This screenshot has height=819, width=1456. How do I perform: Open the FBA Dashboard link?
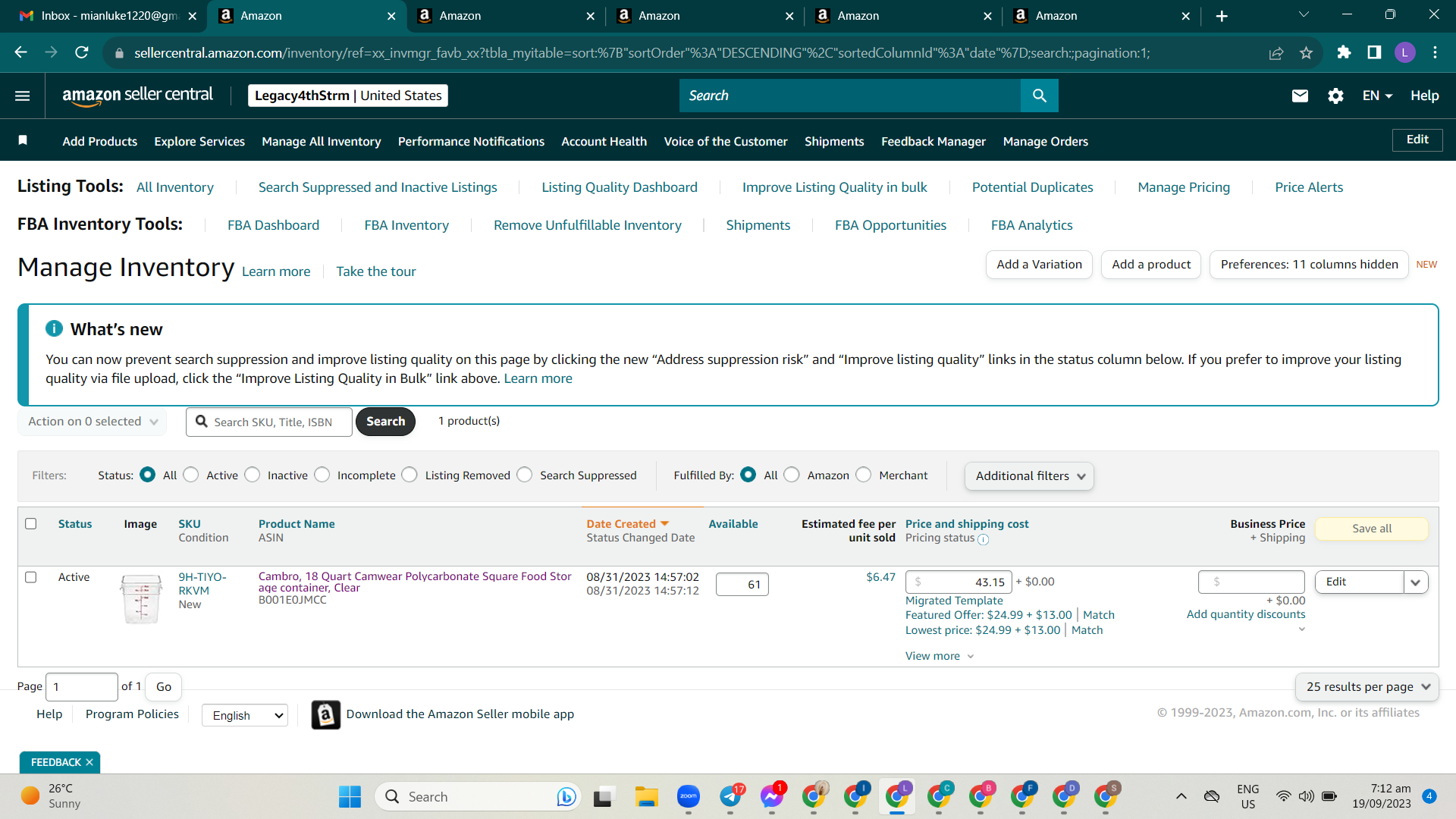pos(273,225)
